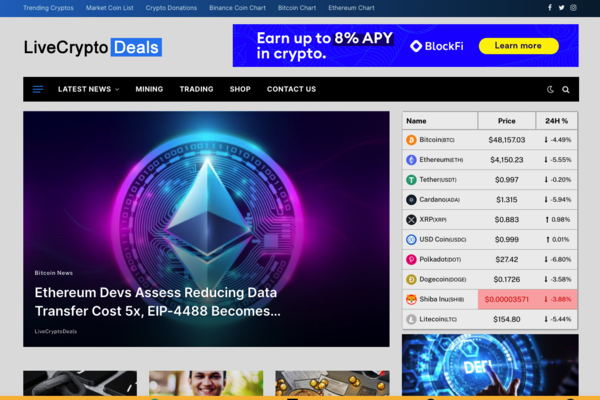Click the Litecoin coin icon
The width and height of the screenshot is (600, 400).
[x=411, y=319]
